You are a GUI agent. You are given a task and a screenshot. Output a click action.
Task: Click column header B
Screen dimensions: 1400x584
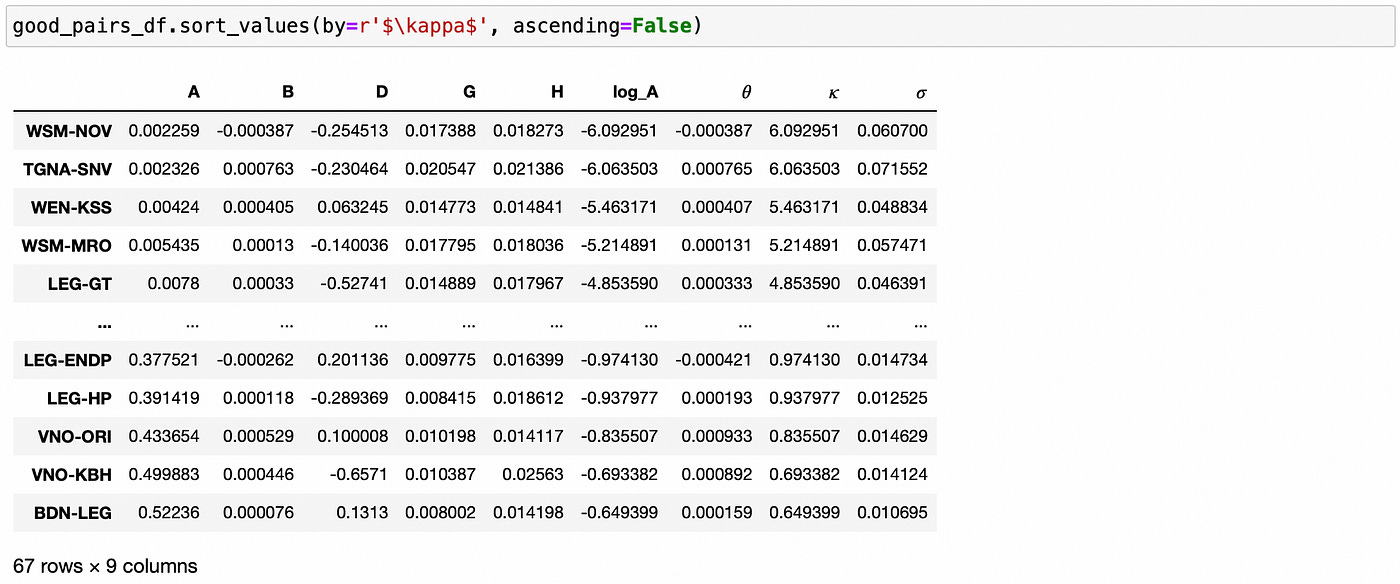click(288, 92)
